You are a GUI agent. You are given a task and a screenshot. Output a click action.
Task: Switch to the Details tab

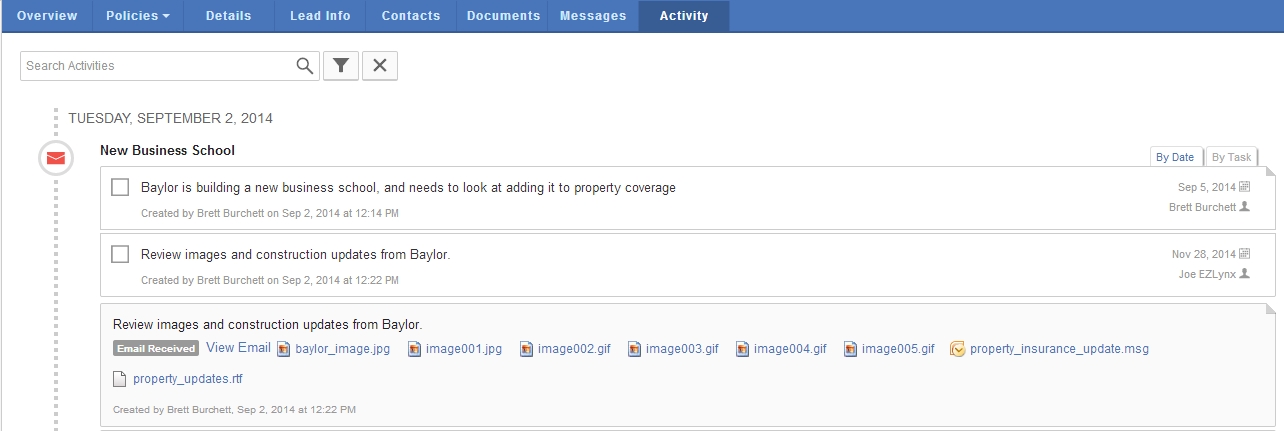pyautogui.click(x=229, y=16)
